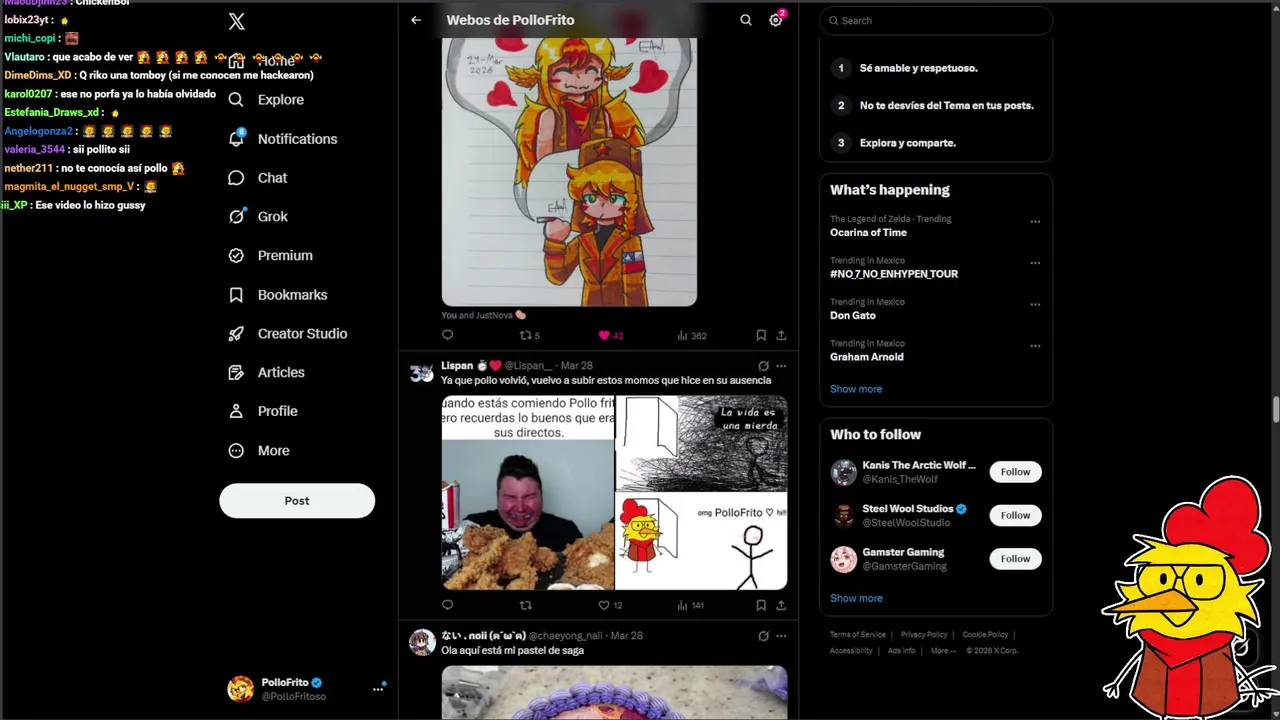The height and width of the screenshot is (720, 1280).
Task: Show more under Who to follow
Action: [856, 598]
